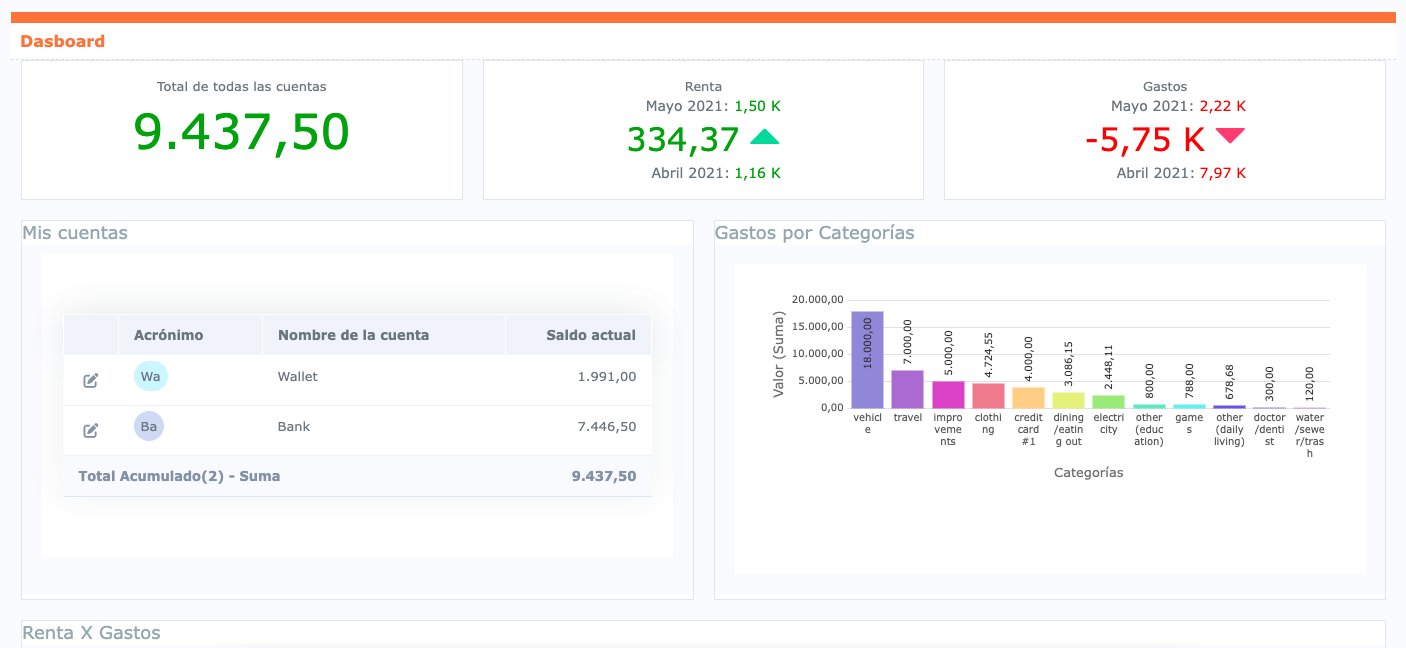Click the edit icon for Bank account
The height and width of the screenshot is (648, 1406).
tap(91, 430)
